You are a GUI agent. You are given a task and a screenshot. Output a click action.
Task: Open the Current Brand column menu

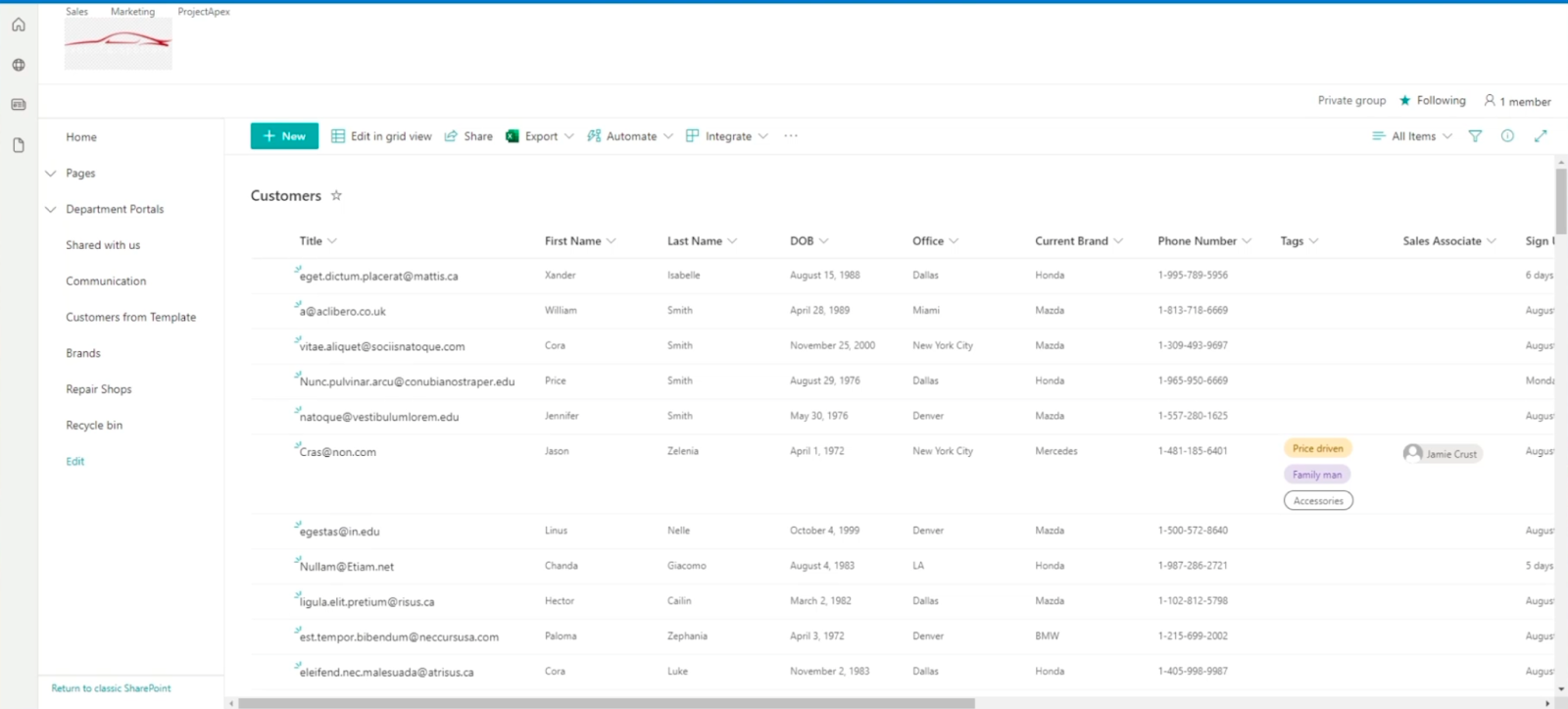coord(1079,241)
